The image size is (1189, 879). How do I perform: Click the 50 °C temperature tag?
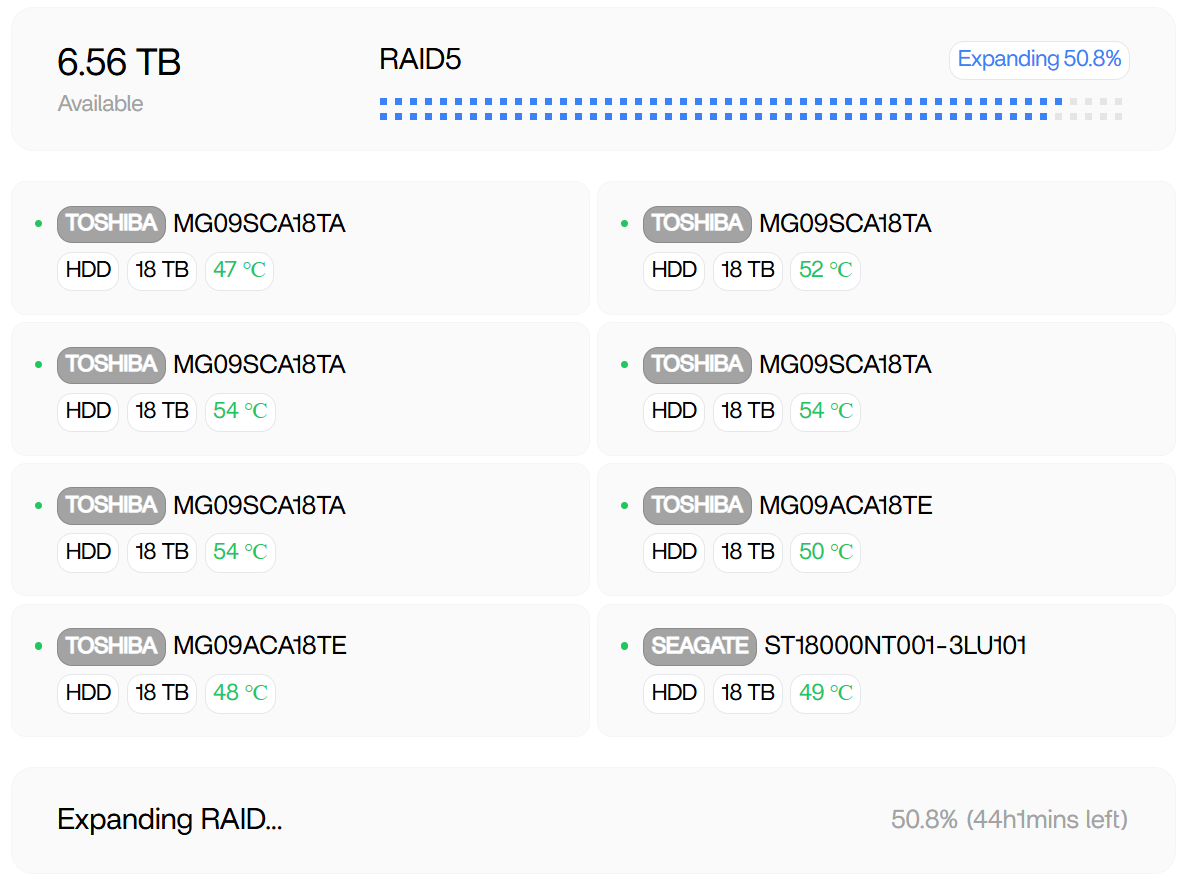tap(825, 552)
